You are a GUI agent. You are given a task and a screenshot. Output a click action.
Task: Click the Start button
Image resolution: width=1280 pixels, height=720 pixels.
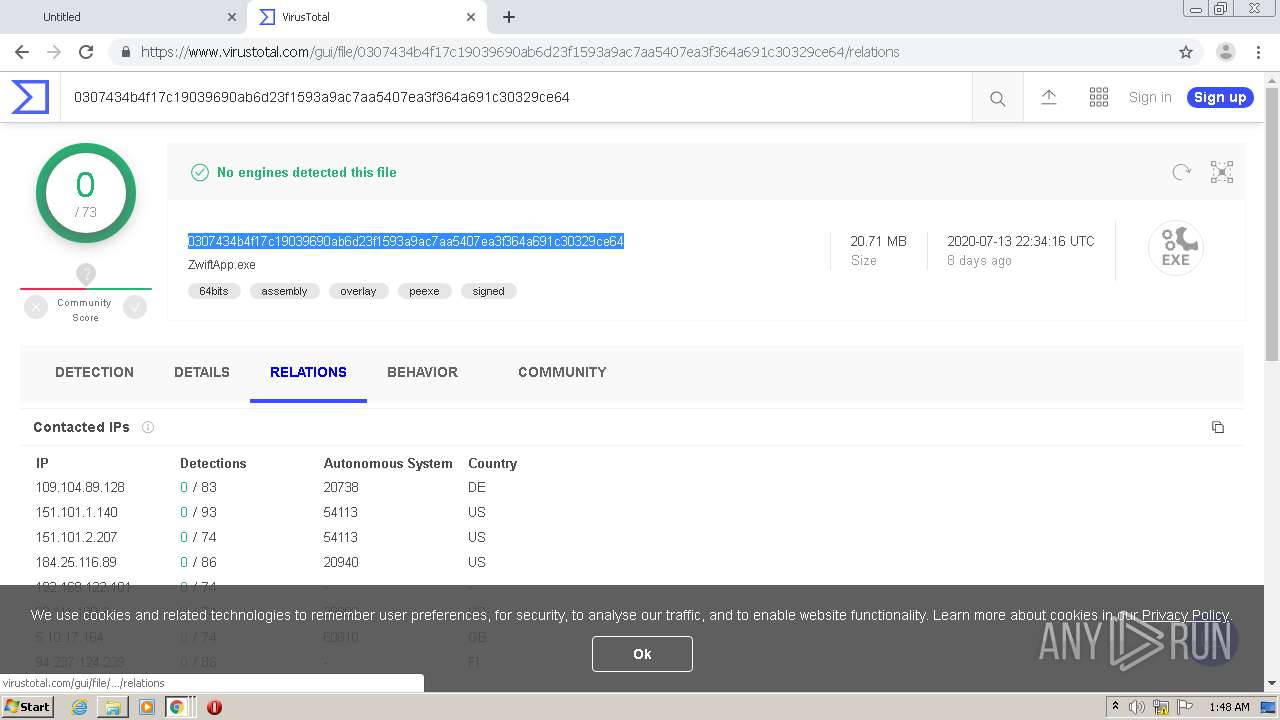click(x=27, y=707)
